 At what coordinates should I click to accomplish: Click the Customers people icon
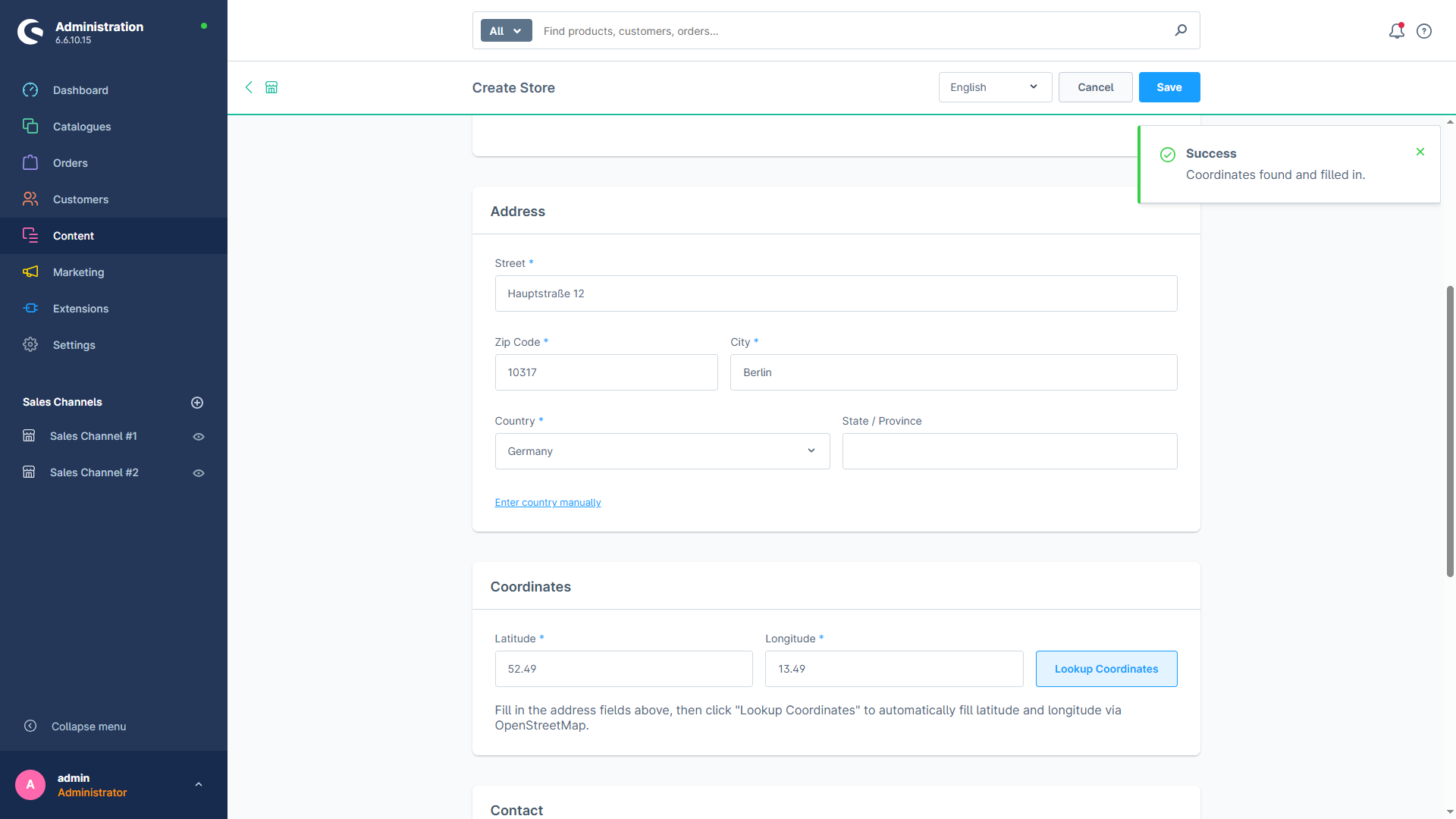30,199
